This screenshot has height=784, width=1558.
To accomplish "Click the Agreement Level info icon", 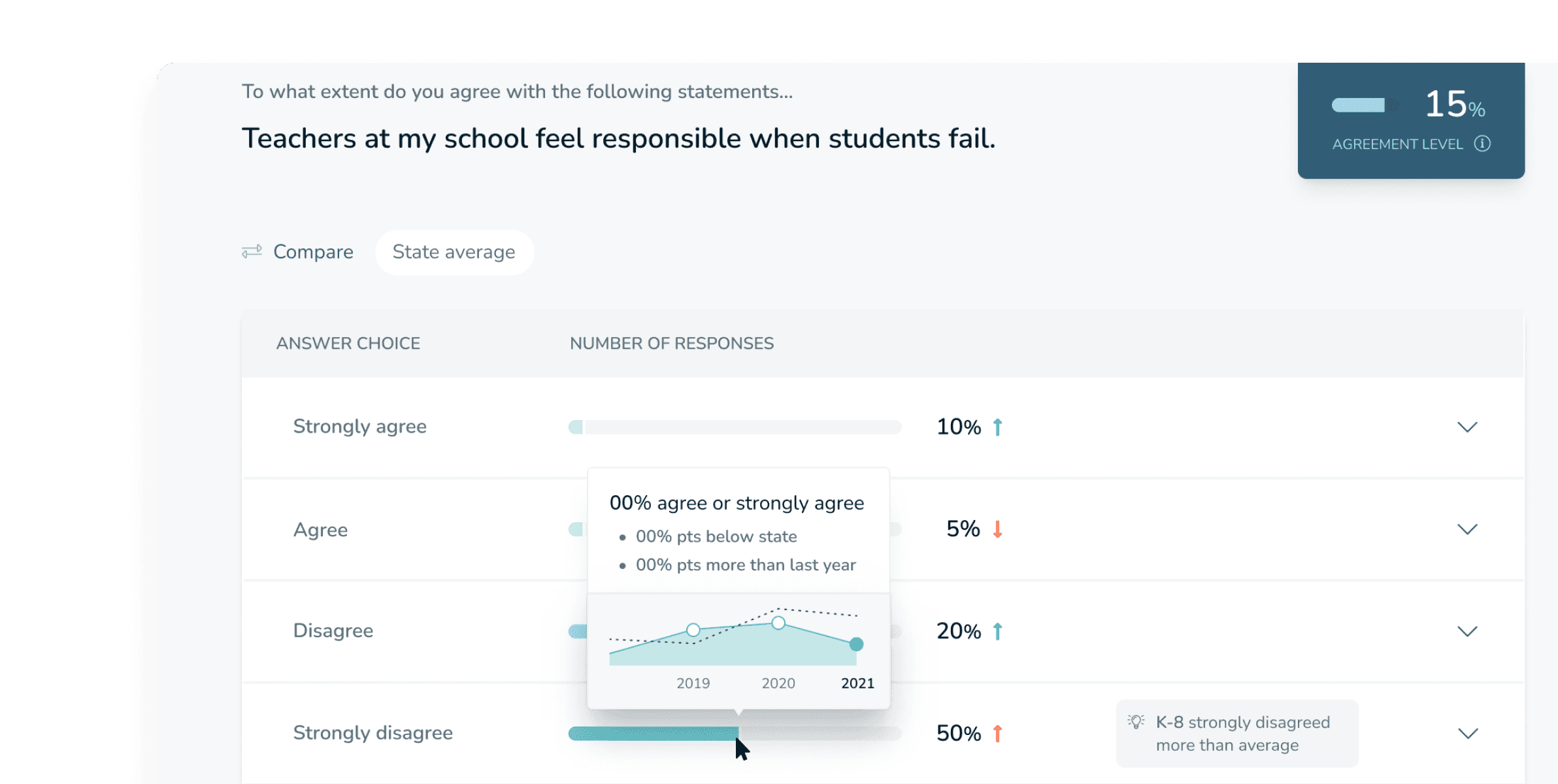I will (x=1482, y=143).
